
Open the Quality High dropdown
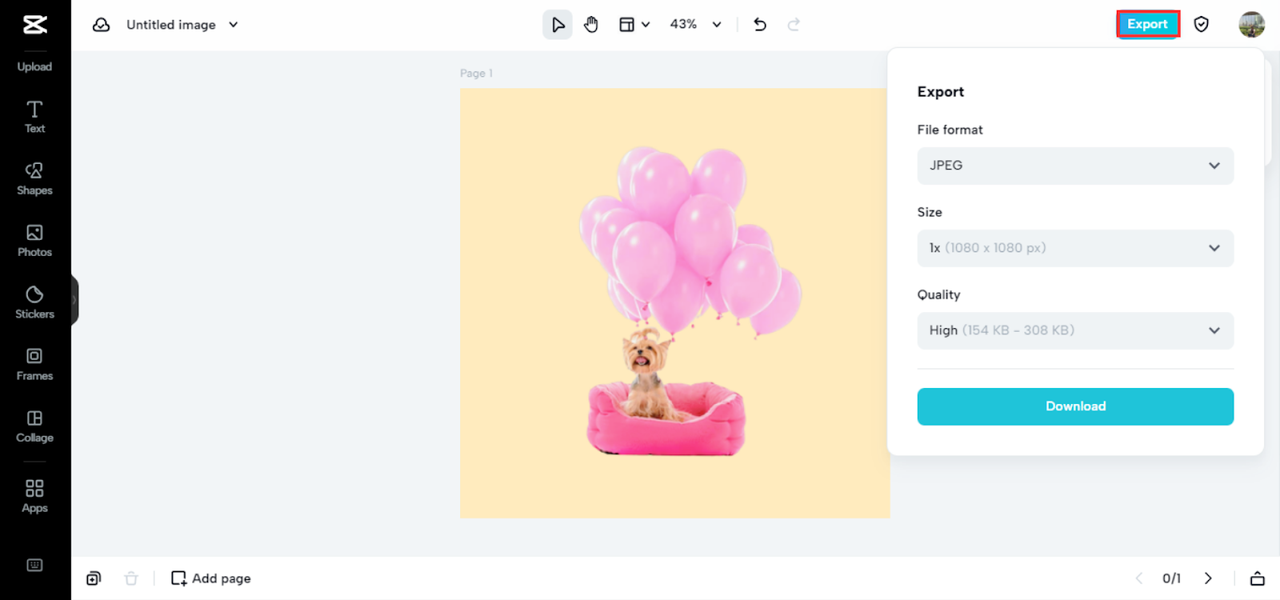point(1075,330)
